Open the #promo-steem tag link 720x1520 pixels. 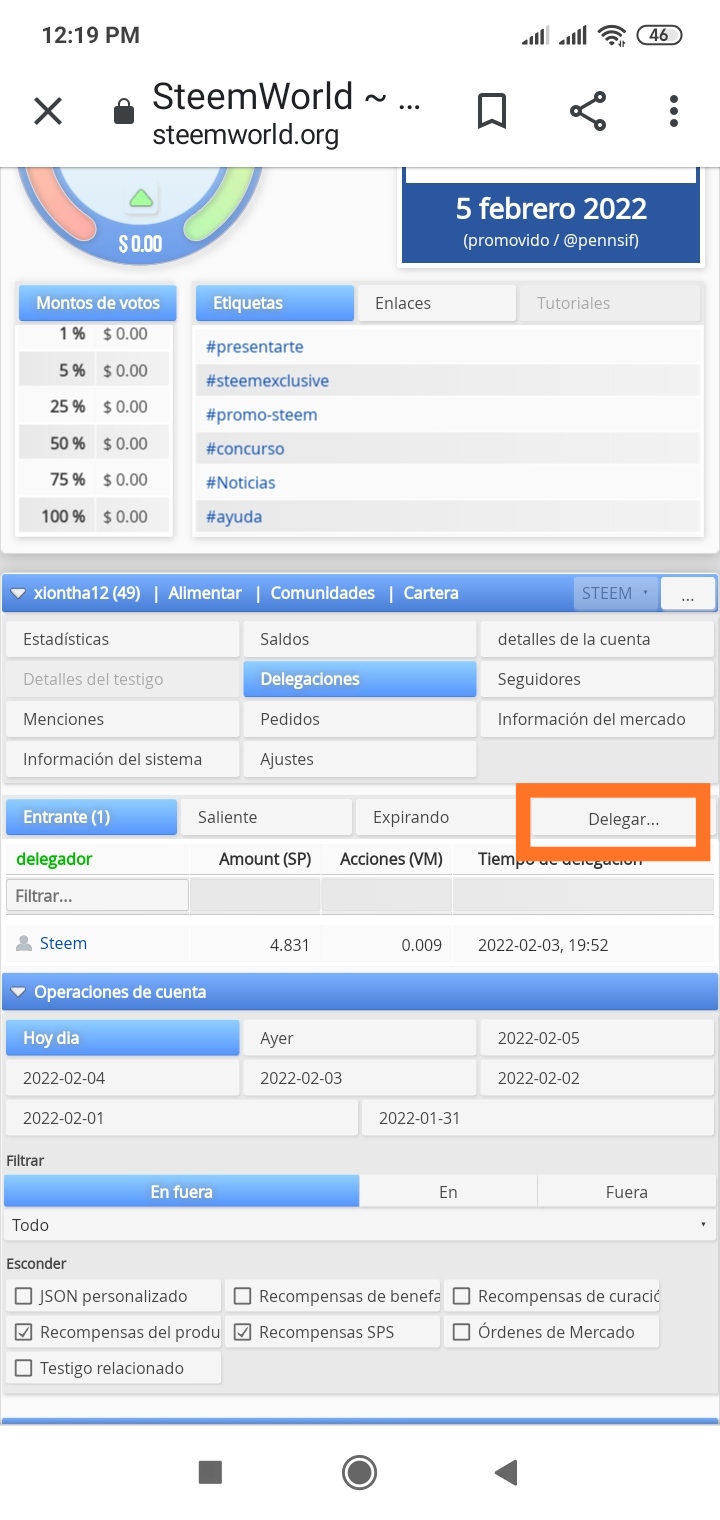pyautogui.click(x=262, y=415)
